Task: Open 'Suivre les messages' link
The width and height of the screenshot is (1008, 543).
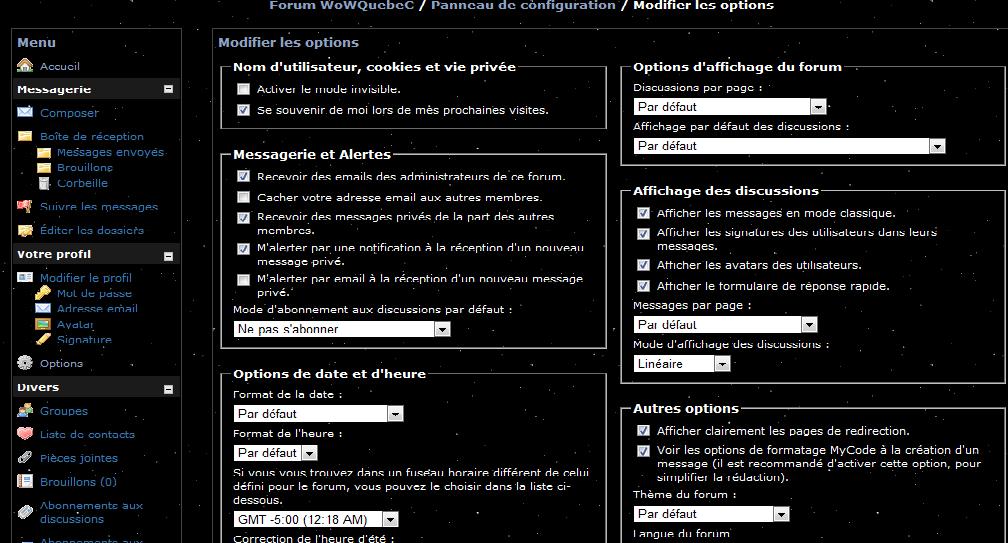Action: [x=99, y=207]
